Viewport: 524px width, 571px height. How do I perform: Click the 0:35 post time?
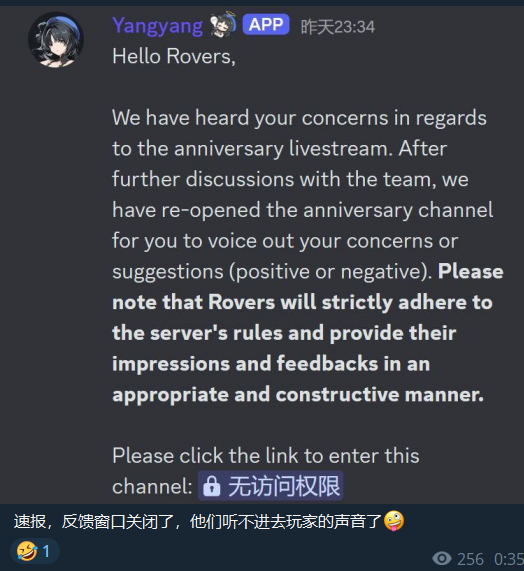[509, 559]
